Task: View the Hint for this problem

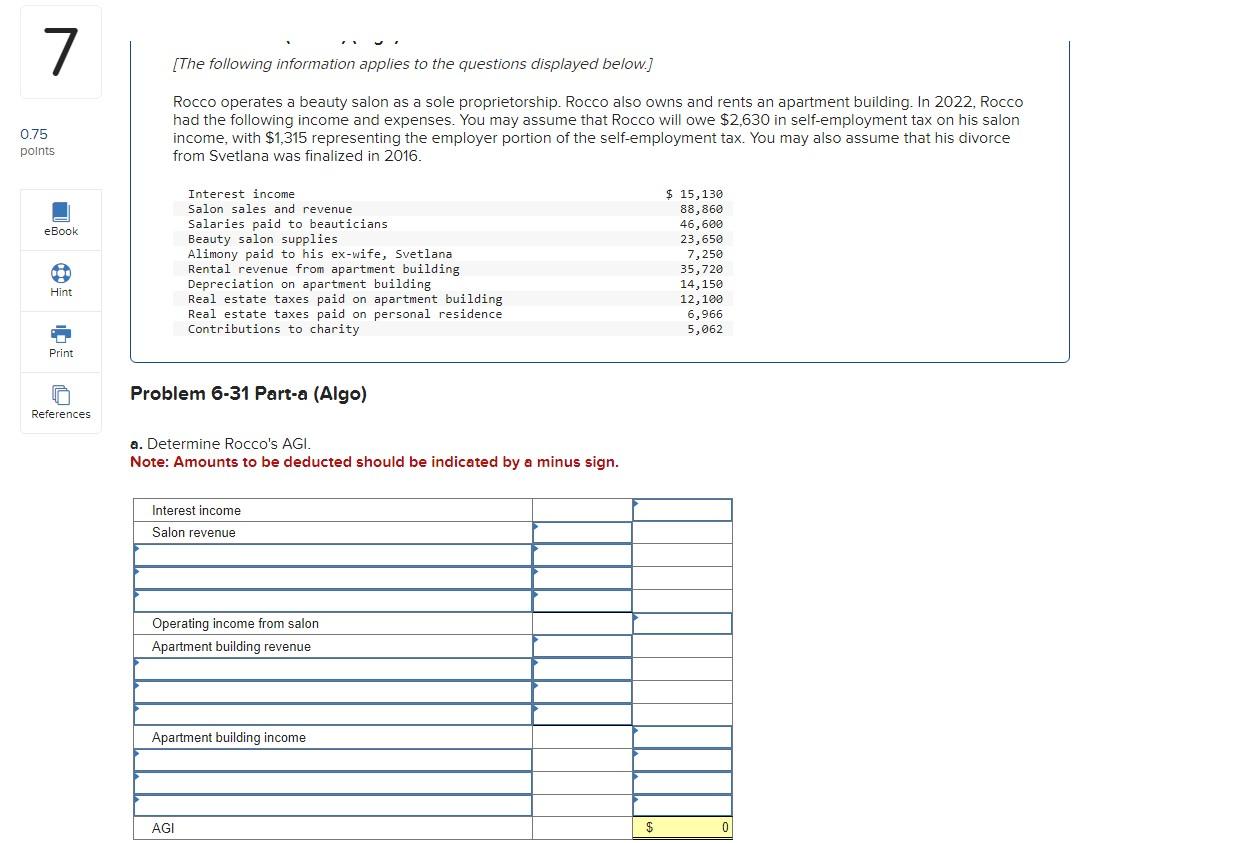Action: (x=60, y=280)
